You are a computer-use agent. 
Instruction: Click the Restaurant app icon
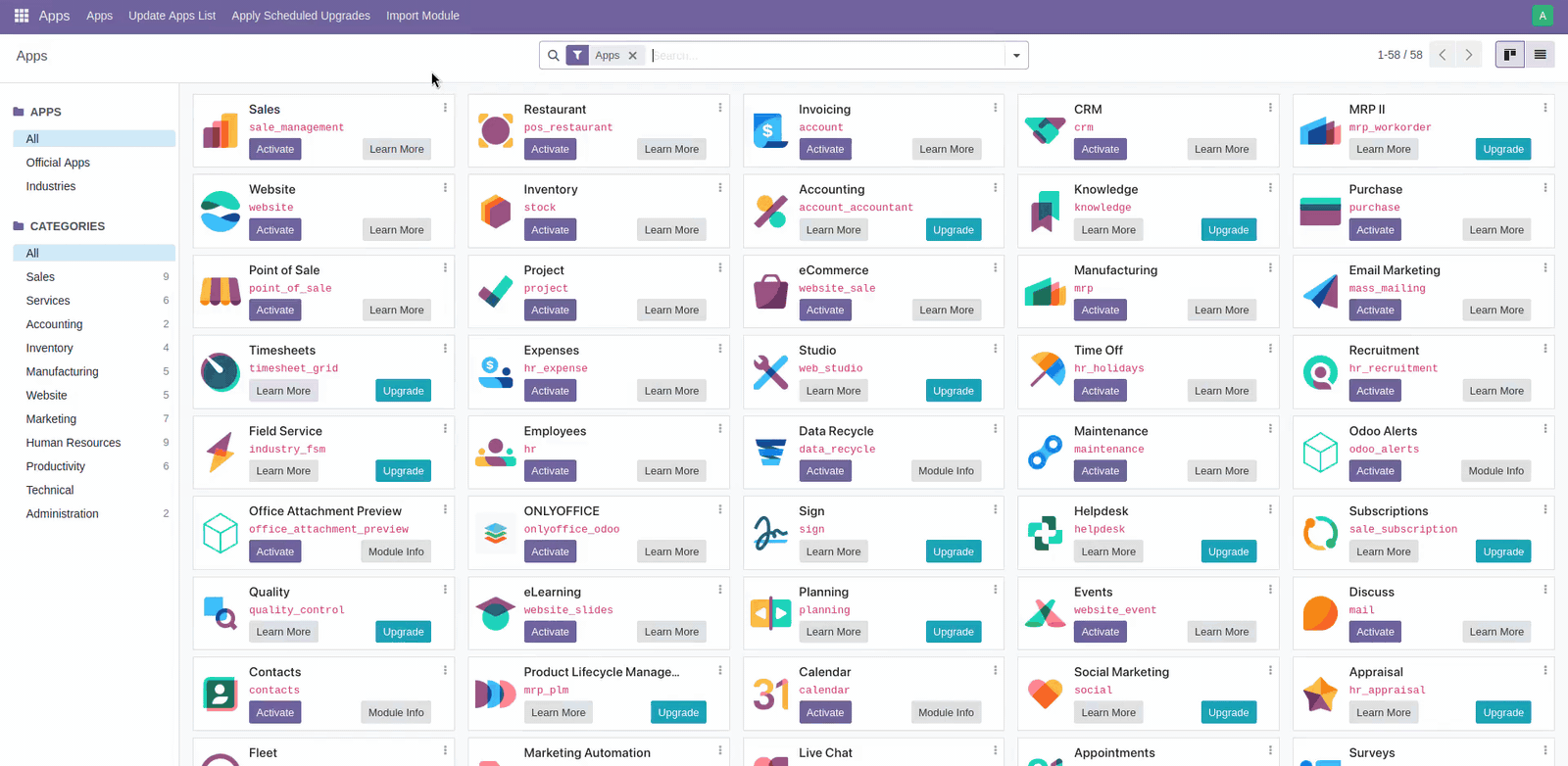click(496, 130)
